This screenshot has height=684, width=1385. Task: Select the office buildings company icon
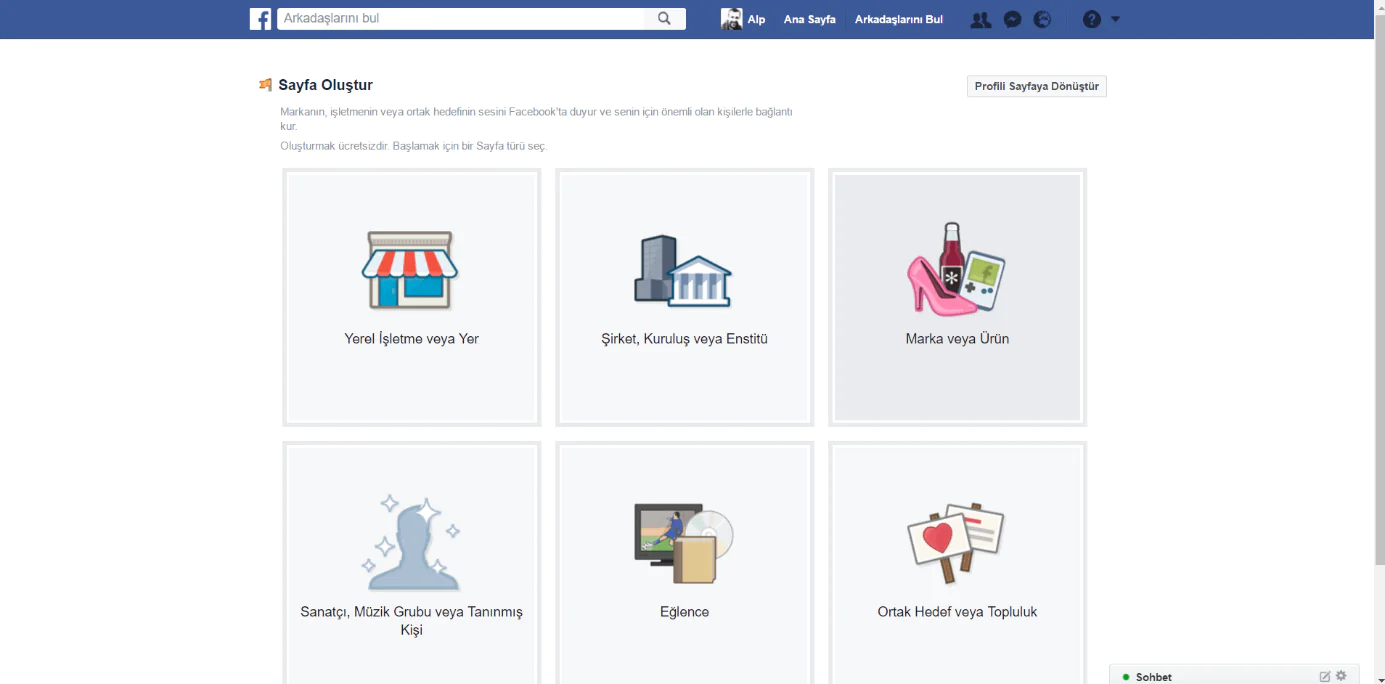pos(683,270)
